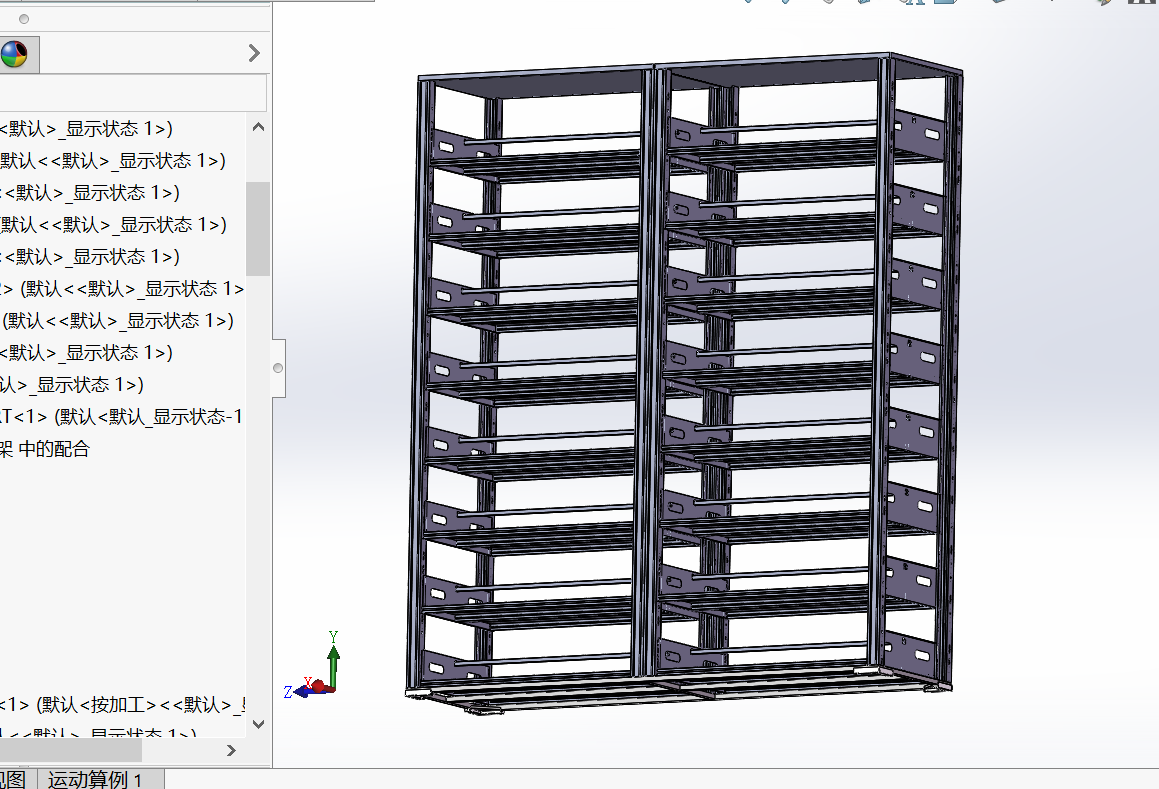Select row beginning '认>_显示状态 1>)'
The image size is (1159, 789).
[72, 385]
